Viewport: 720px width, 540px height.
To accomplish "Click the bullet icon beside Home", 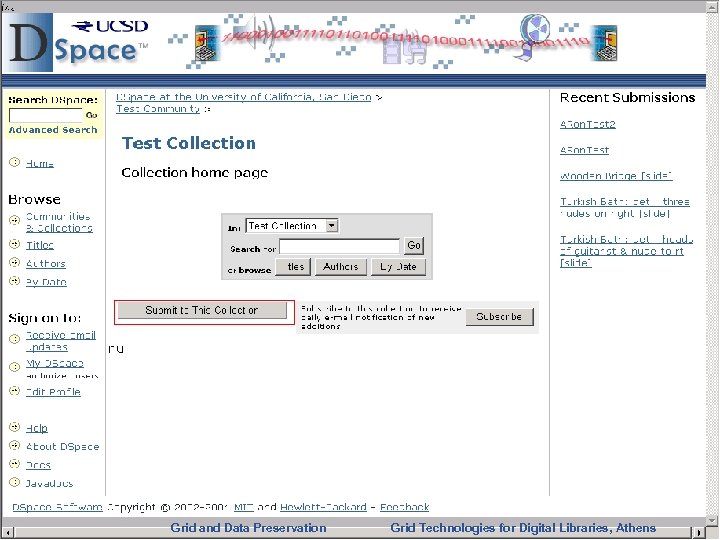I will point(15,162).
